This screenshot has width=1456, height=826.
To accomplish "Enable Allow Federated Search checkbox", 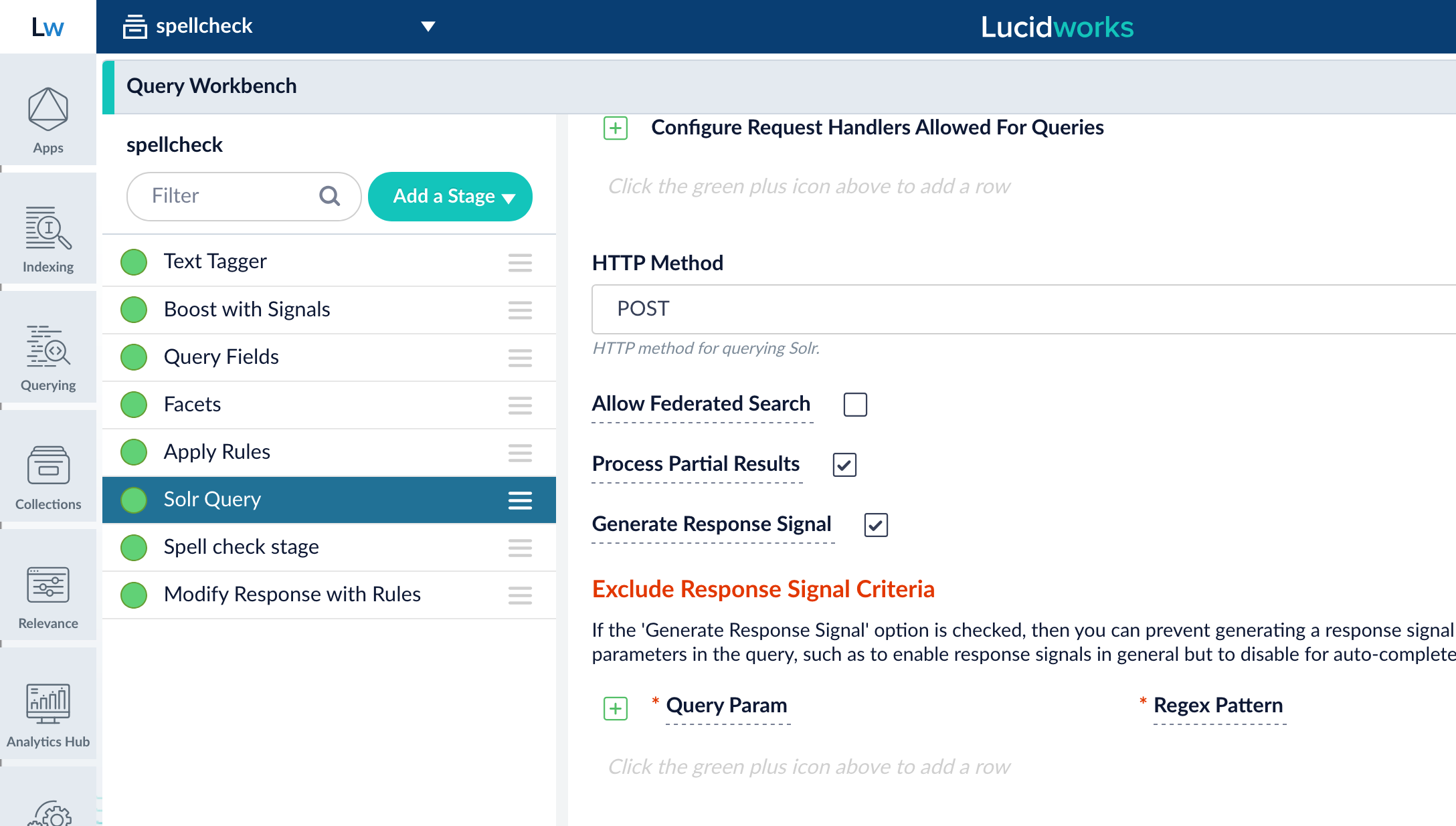I will tap(855, 405).
